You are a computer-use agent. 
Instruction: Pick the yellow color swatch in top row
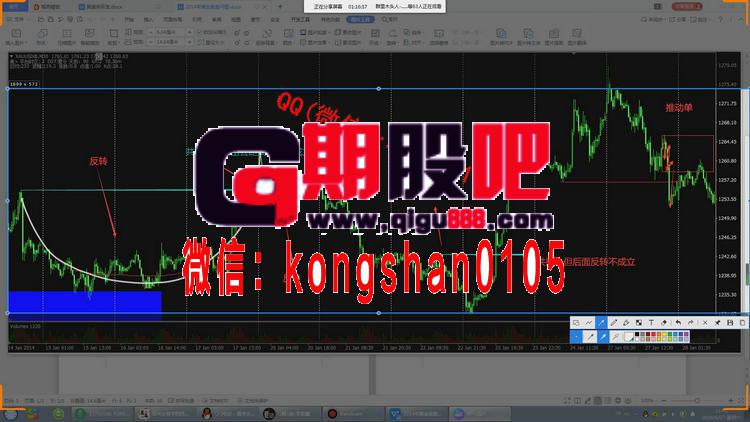664,334
